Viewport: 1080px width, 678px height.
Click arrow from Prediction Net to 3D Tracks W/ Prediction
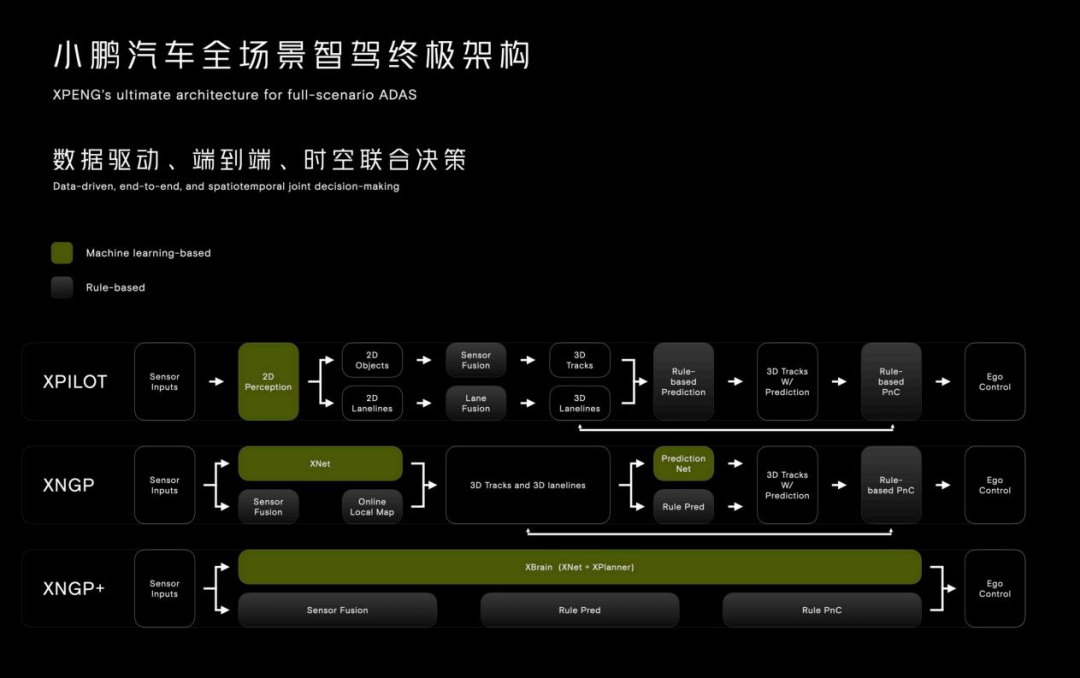(736, 464)
